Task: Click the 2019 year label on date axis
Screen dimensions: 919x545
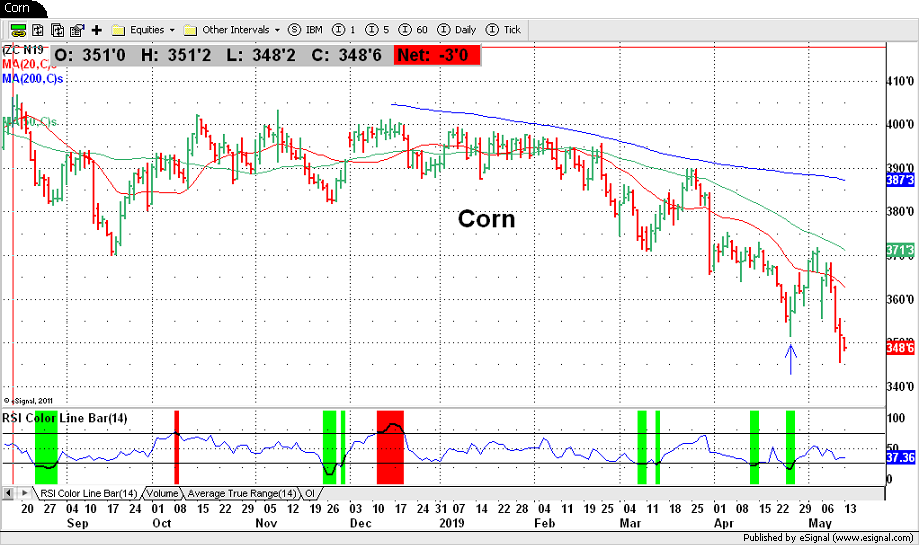Action: click(451, 523)
